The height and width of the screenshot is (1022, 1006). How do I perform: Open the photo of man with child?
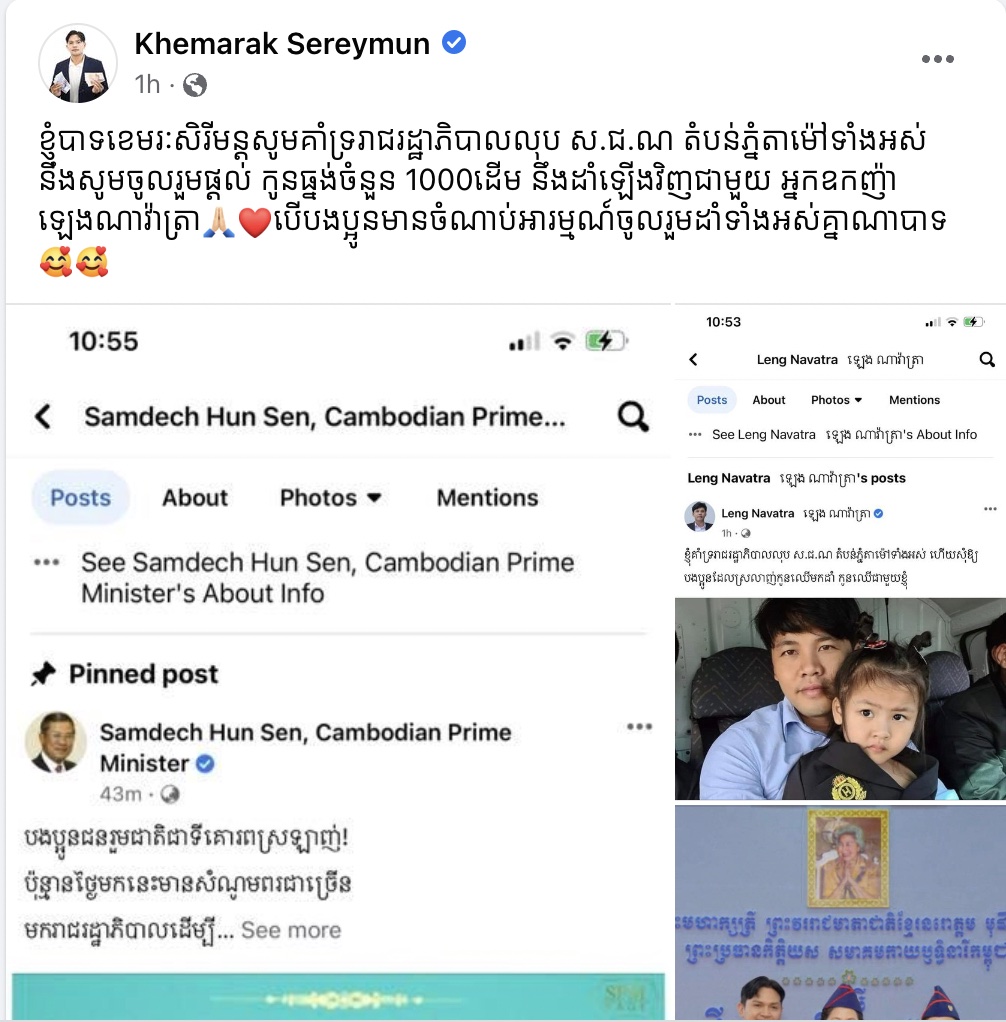840,699
